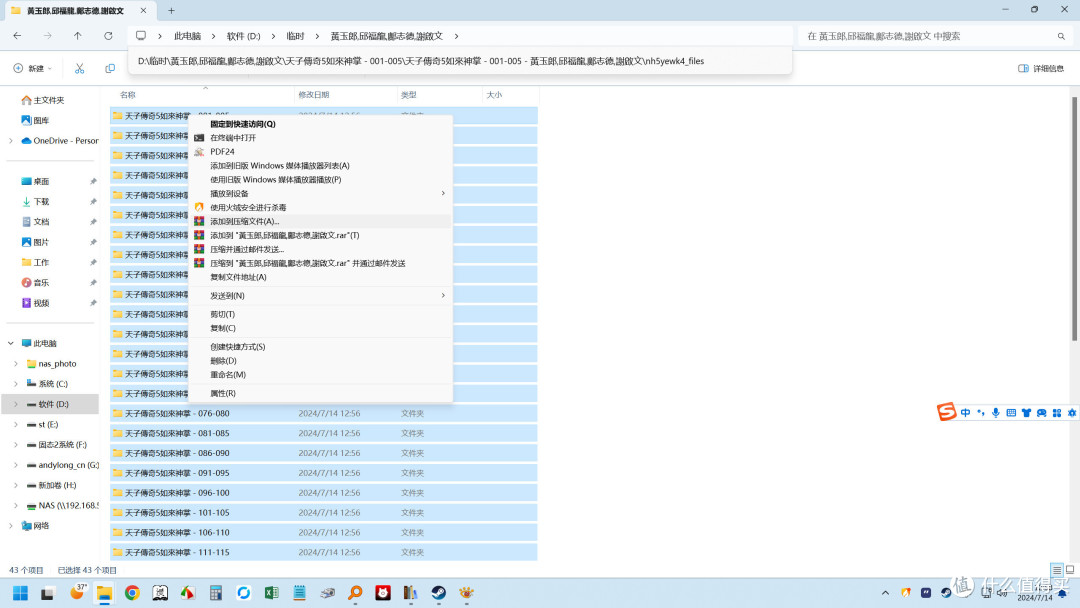Open Pictures quick access folder
This screenshot has height=608, width=1080.
(35, 242)
